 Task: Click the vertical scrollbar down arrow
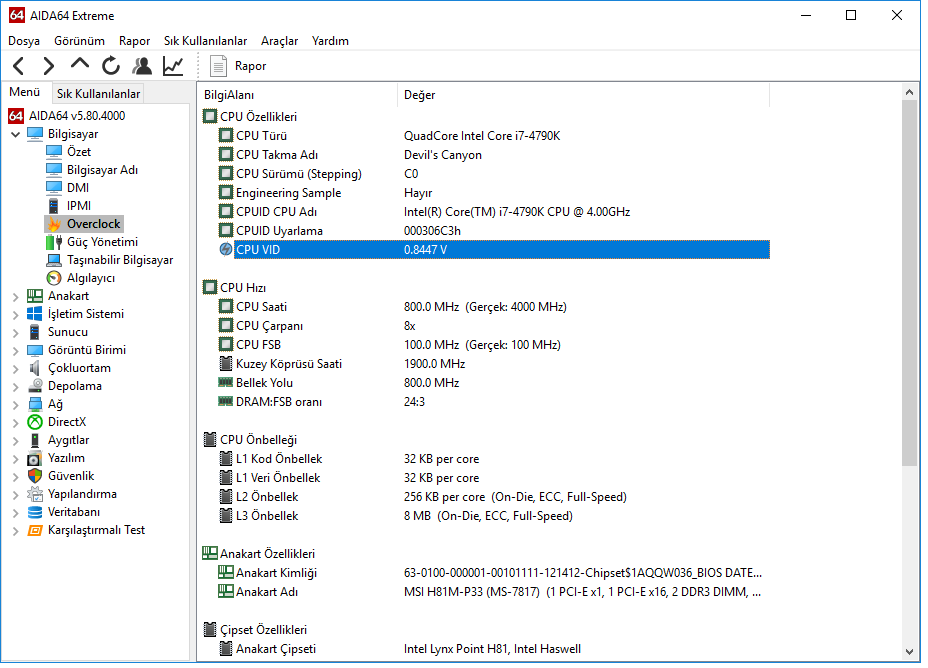pos(910,651)
